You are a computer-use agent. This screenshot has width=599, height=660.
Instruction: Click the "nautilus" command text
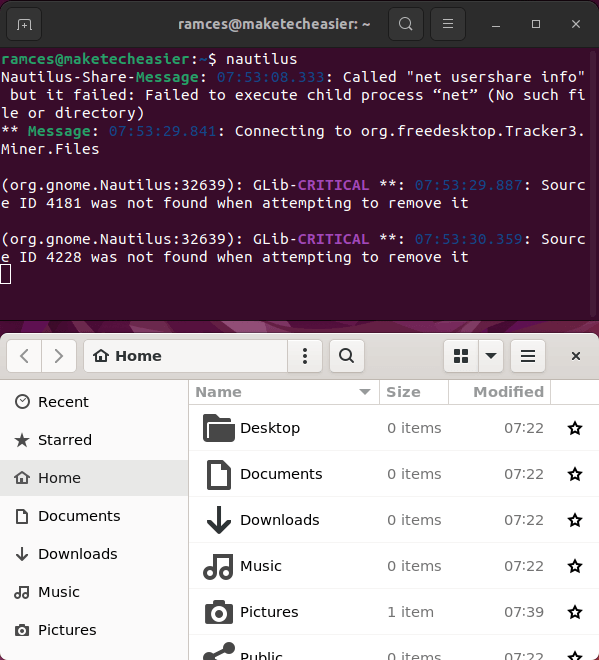(261, 59)
